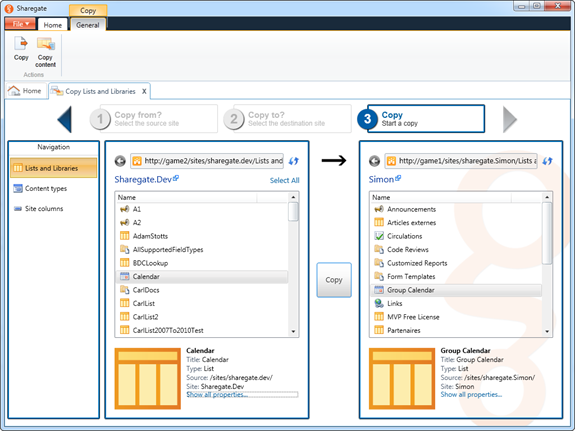
Task: Select the Code Reviews library
Action: (x=456, y=250)
